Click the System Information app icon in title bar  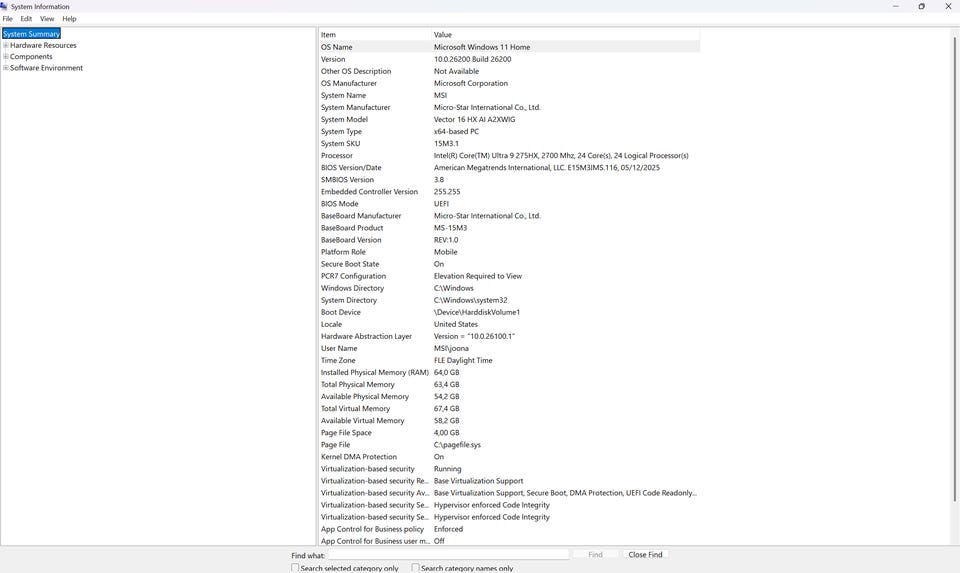click(4, 6)
